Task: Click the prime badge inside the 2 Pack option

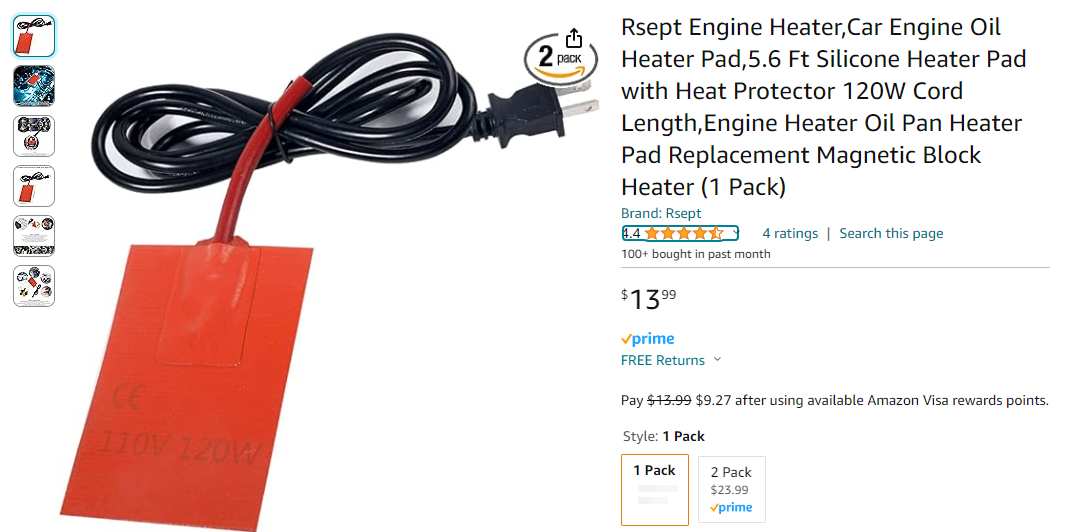Action: pos(732,507)
